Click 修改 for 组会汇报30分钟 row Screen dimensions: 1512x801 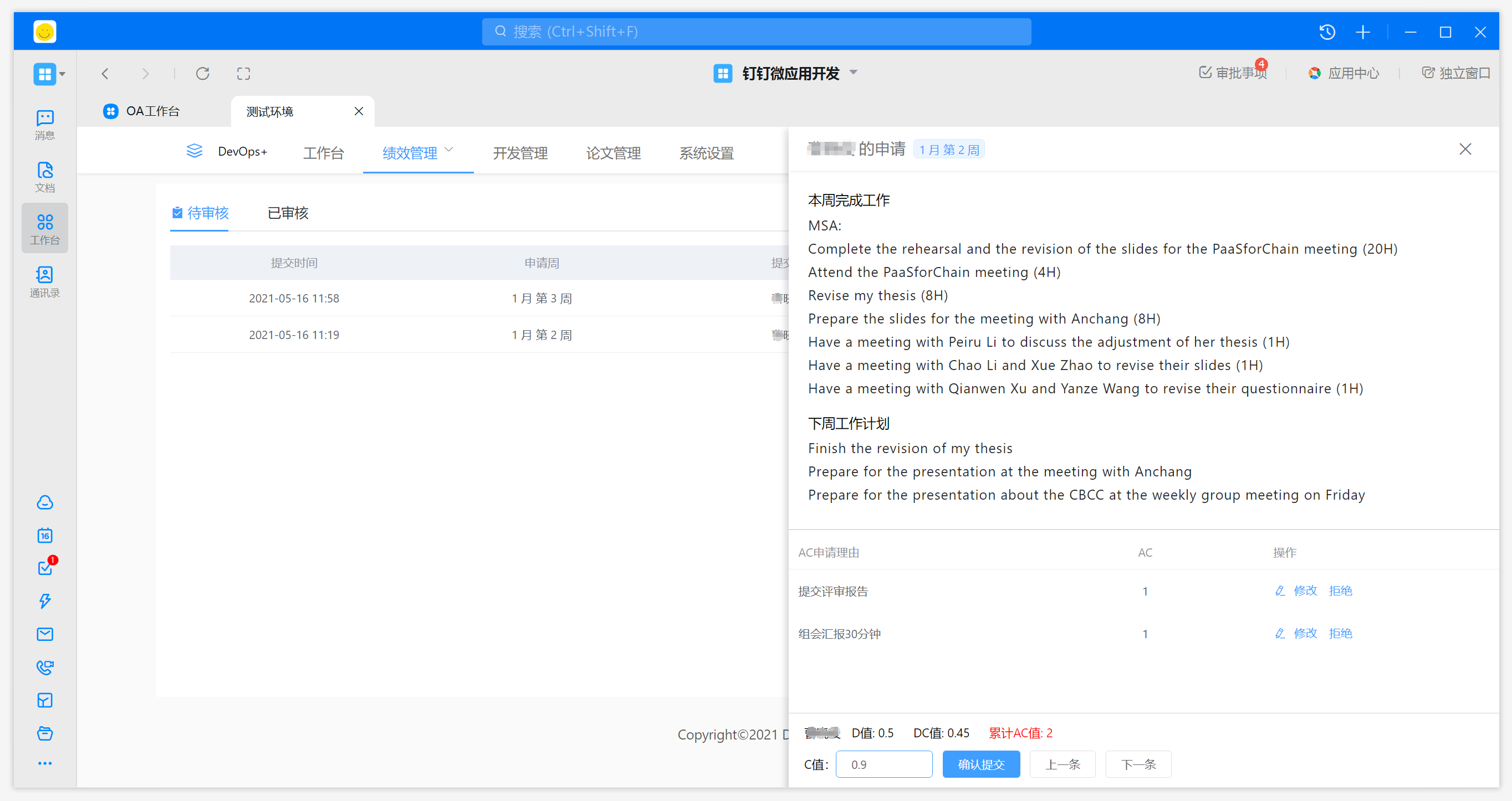coord(1305,633)
